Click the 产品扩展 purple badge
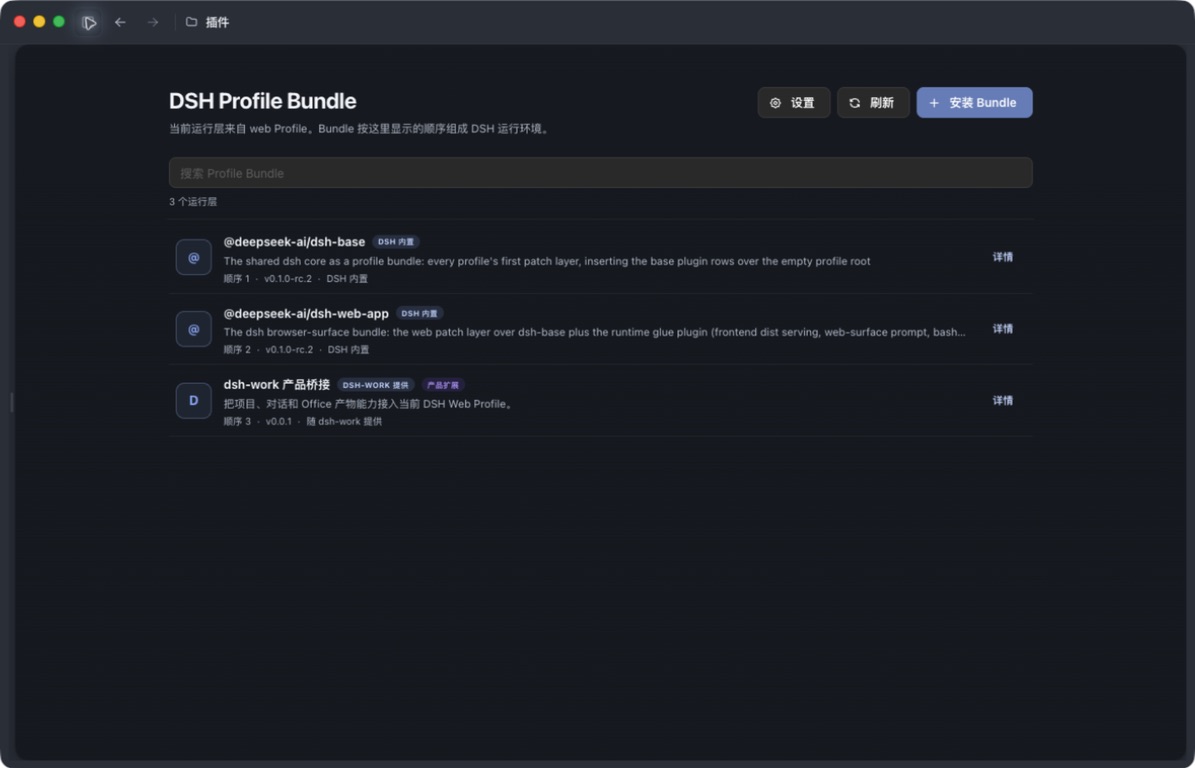This screenshot has height=768, width=1195. click(x=443, y=385)
